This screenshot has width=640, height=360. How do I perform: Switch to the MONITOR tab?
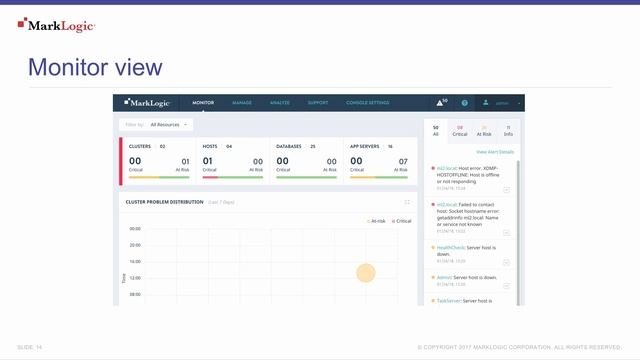coord(203,103)
